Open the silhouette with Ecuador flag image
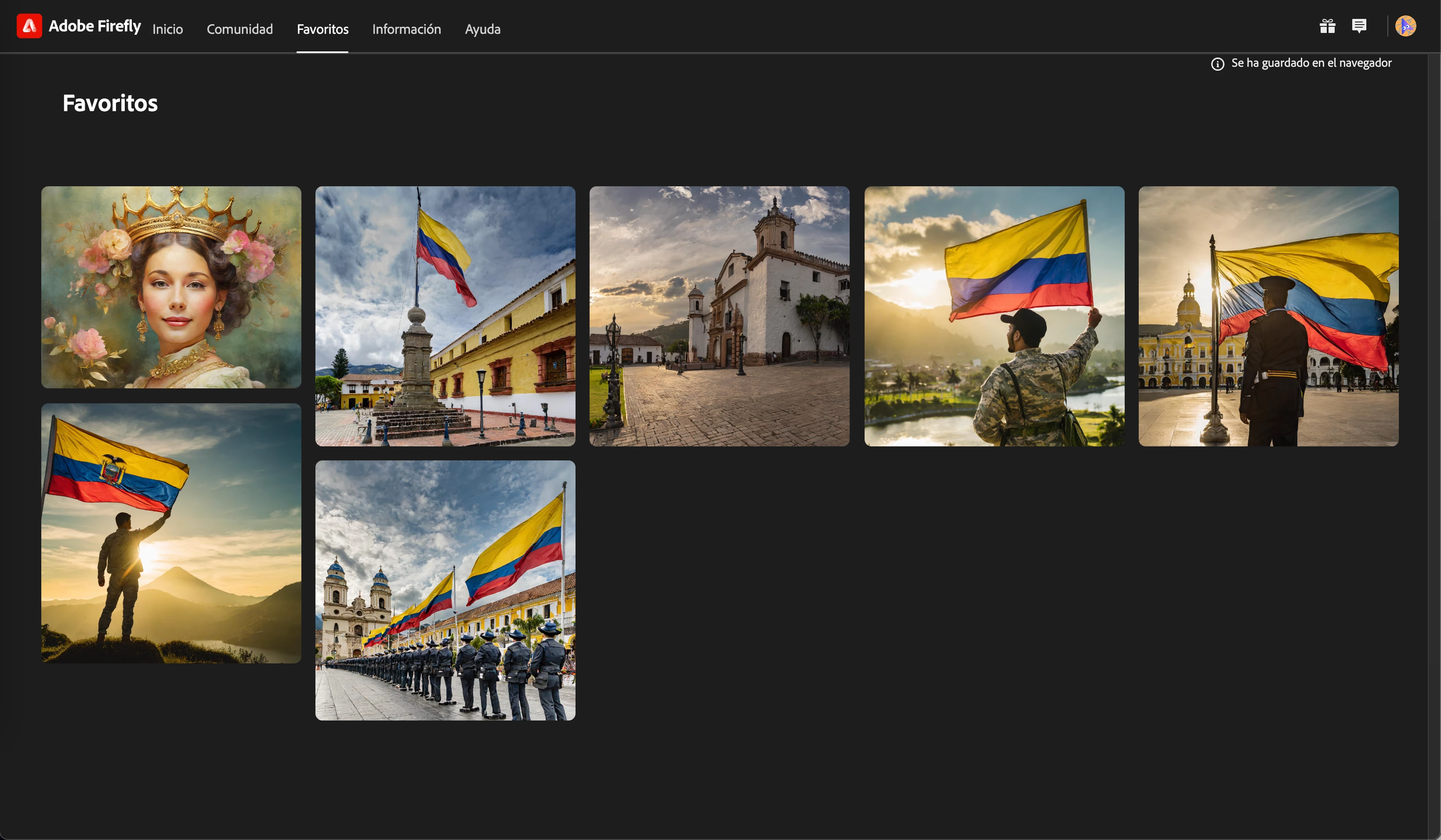The height and width of the screenshot is (840, 1441). pyautogui.click(x=171, y=533)
